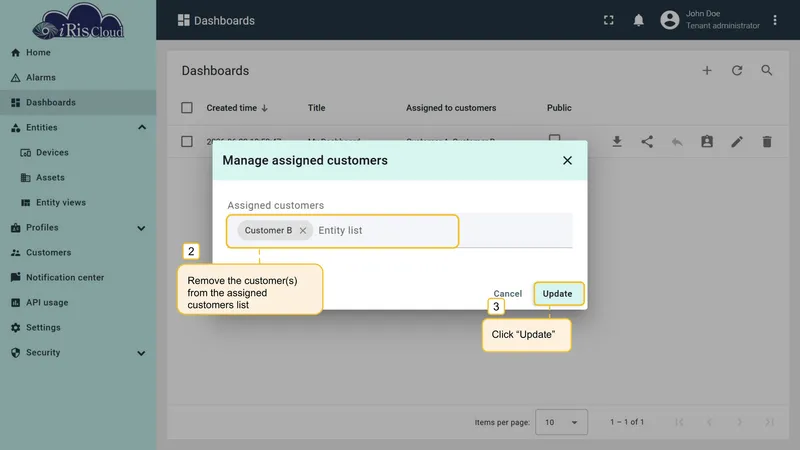
Task: Edit dashboard with pencil icon
Action: [737, 141]
